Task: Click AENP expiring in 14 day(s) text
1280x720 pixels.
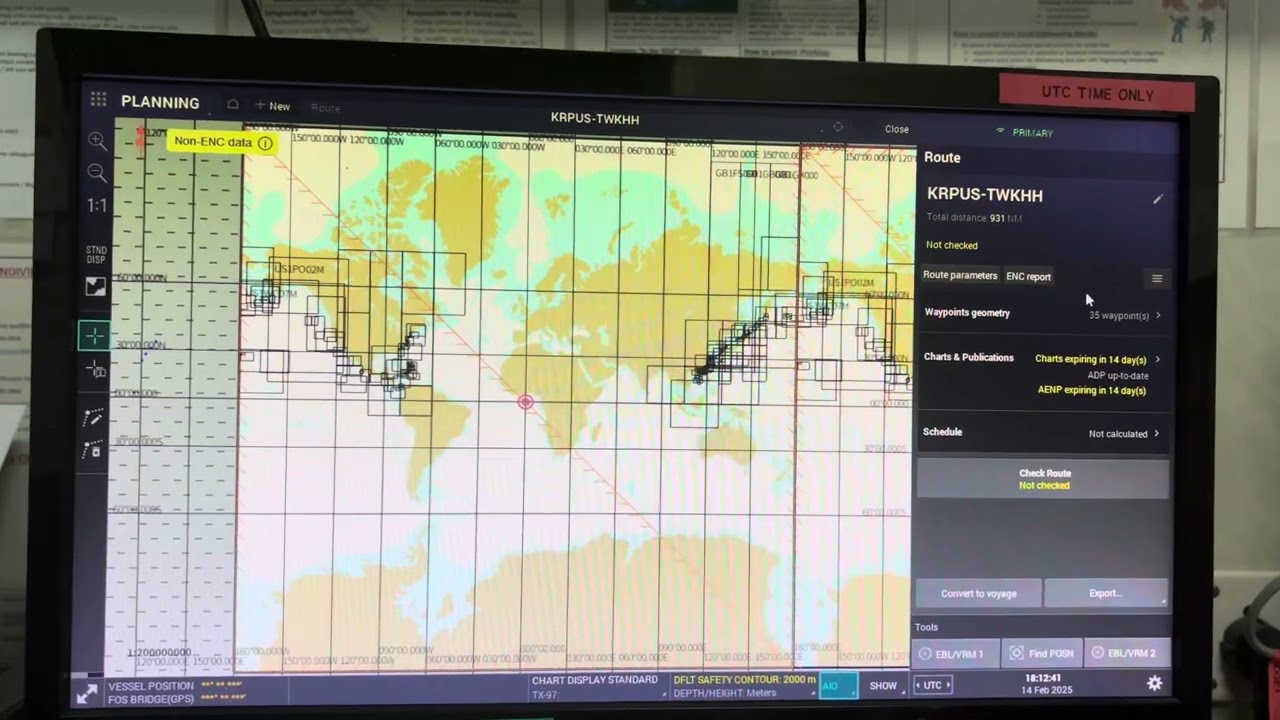Action: coord(1092,390)
